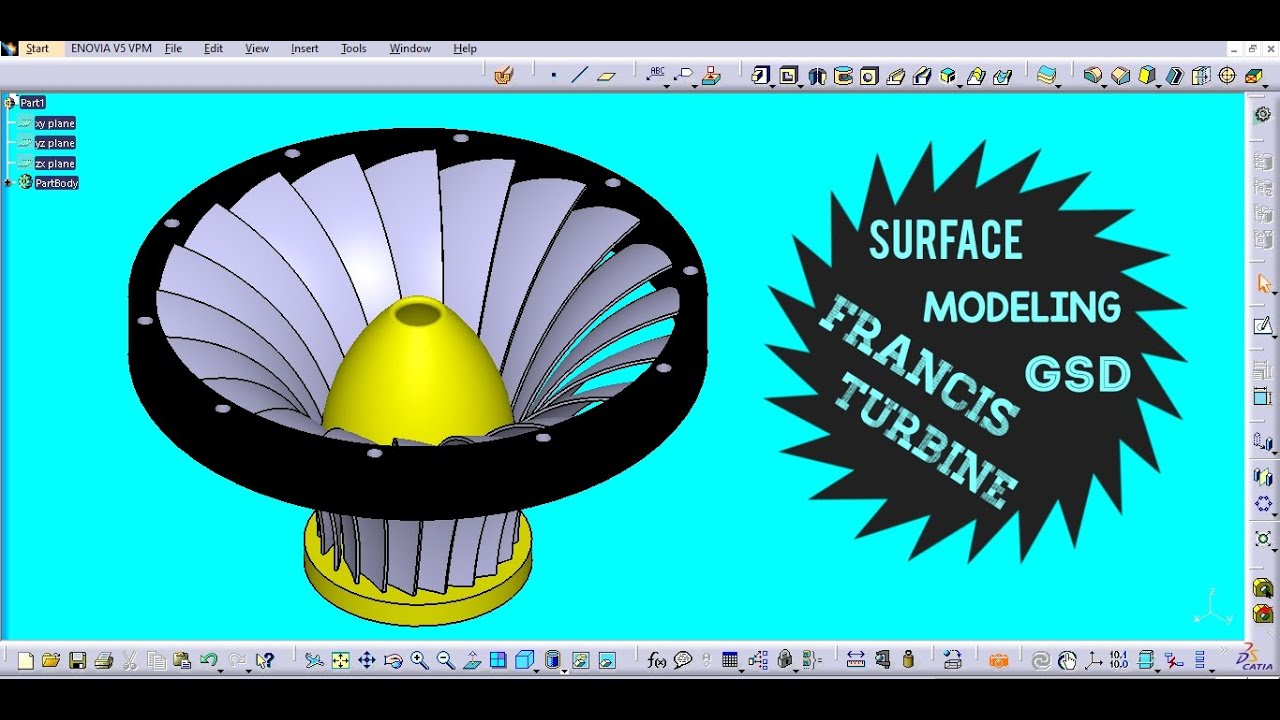
Task: Click the orange Capture camera icon
Action: pos(998,660)
